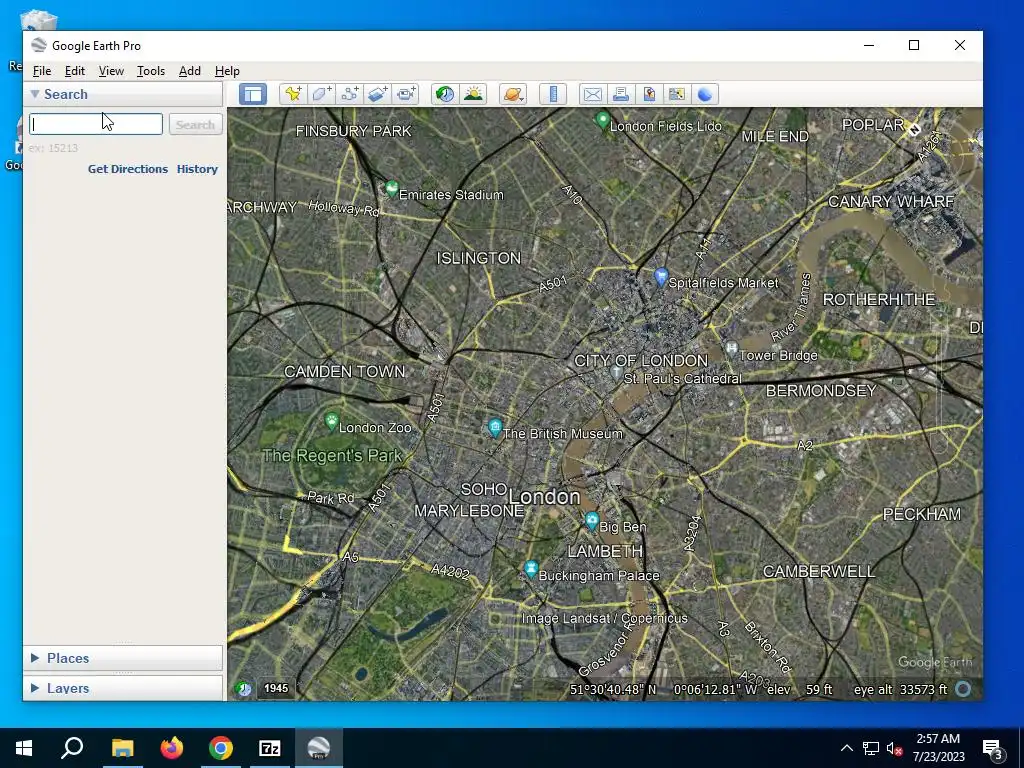The image size is (1024, 768).
Task: Click the CANARY WHARF map label
Action: [891, 202]
